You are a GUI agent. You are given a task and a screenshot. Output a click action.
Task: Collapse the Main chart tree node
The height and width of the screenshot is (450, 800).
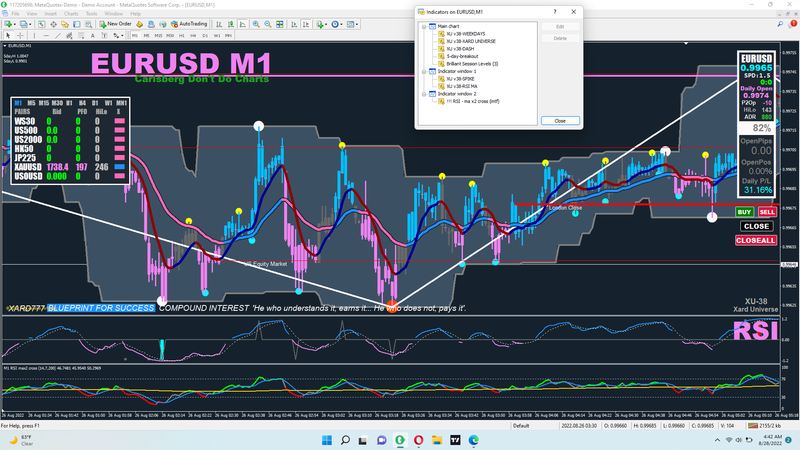tap(424, 26)
